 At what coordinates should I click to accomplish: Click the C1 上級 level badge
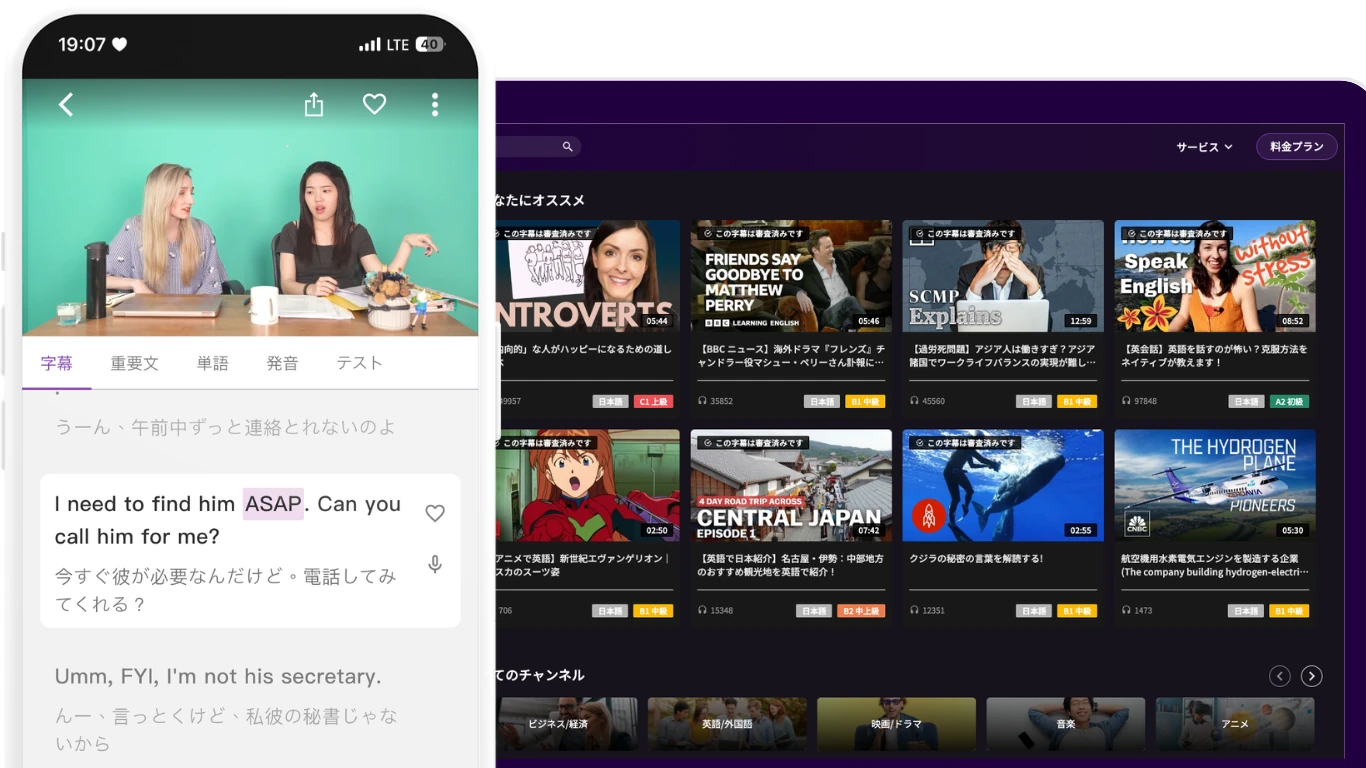pyautogui.click(x=653, y=401)
